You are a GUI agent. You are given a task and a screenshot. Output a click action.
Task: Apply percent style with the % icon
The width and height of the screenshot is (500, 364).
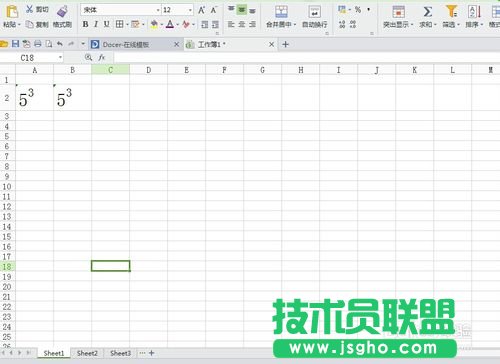click(358, 10)
